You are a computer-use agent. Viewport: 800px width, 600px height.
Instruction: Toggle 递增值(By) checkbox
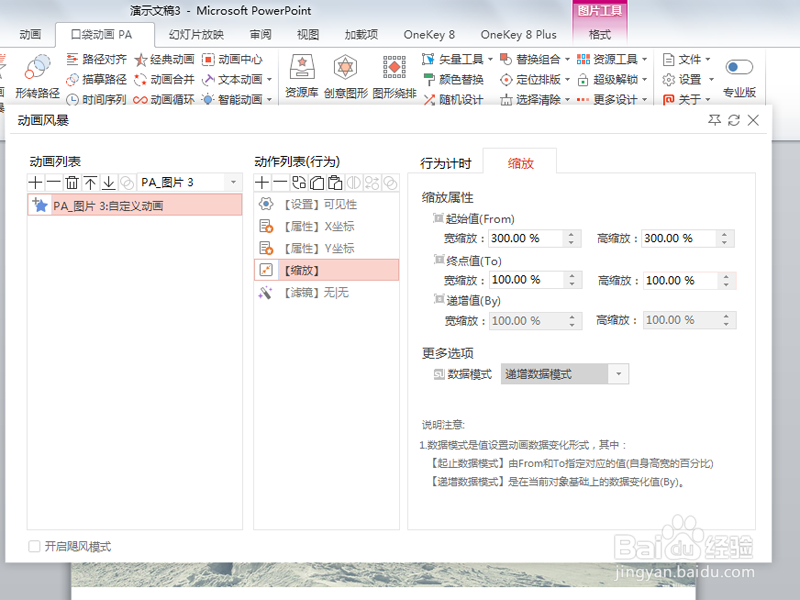pyautogui.click(x=439, y=299)
